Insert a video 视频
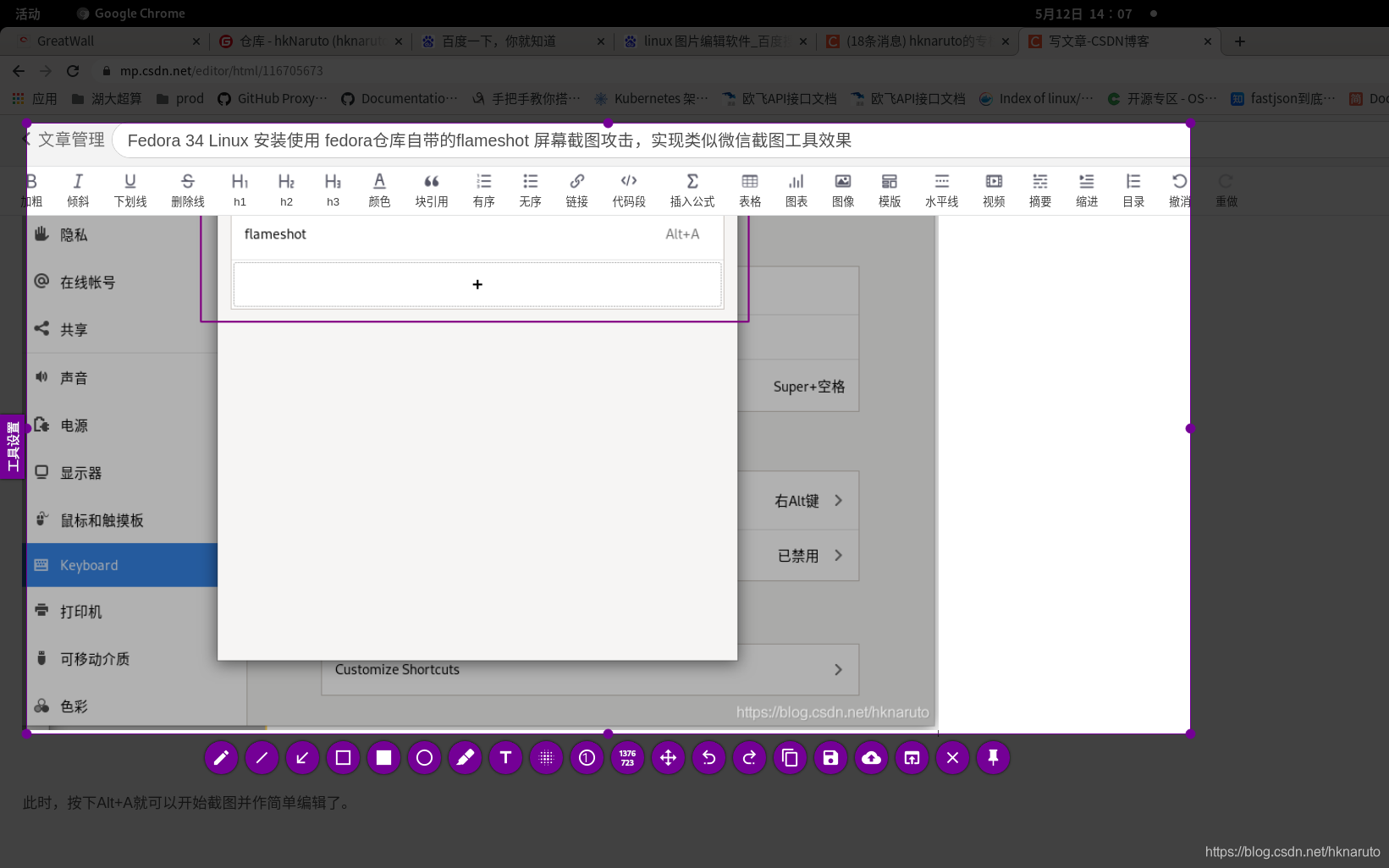 coord(994,190)
